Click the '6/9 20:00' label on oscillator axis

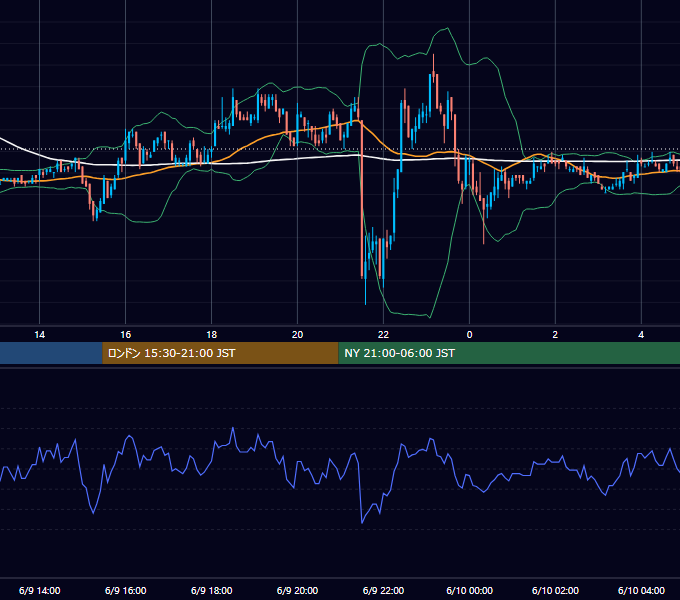(x=297, y=590)
